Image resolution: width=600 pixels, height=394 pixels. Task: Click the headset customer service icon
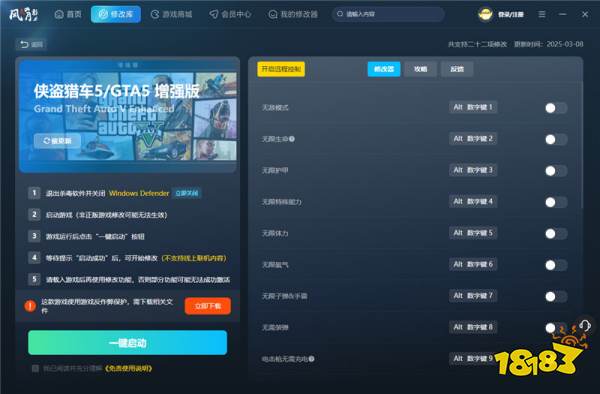coord(585,326)
